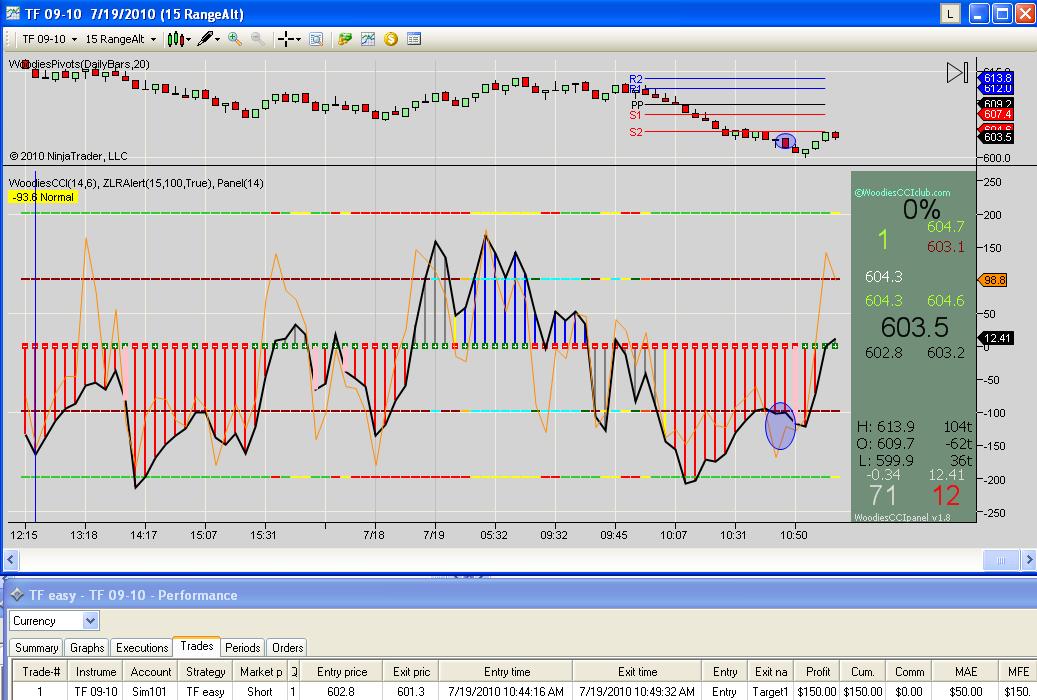The height and width of the screenshot is (700, 1037).
Task: Sort by Exit time column header
Action: coord(638,672)
